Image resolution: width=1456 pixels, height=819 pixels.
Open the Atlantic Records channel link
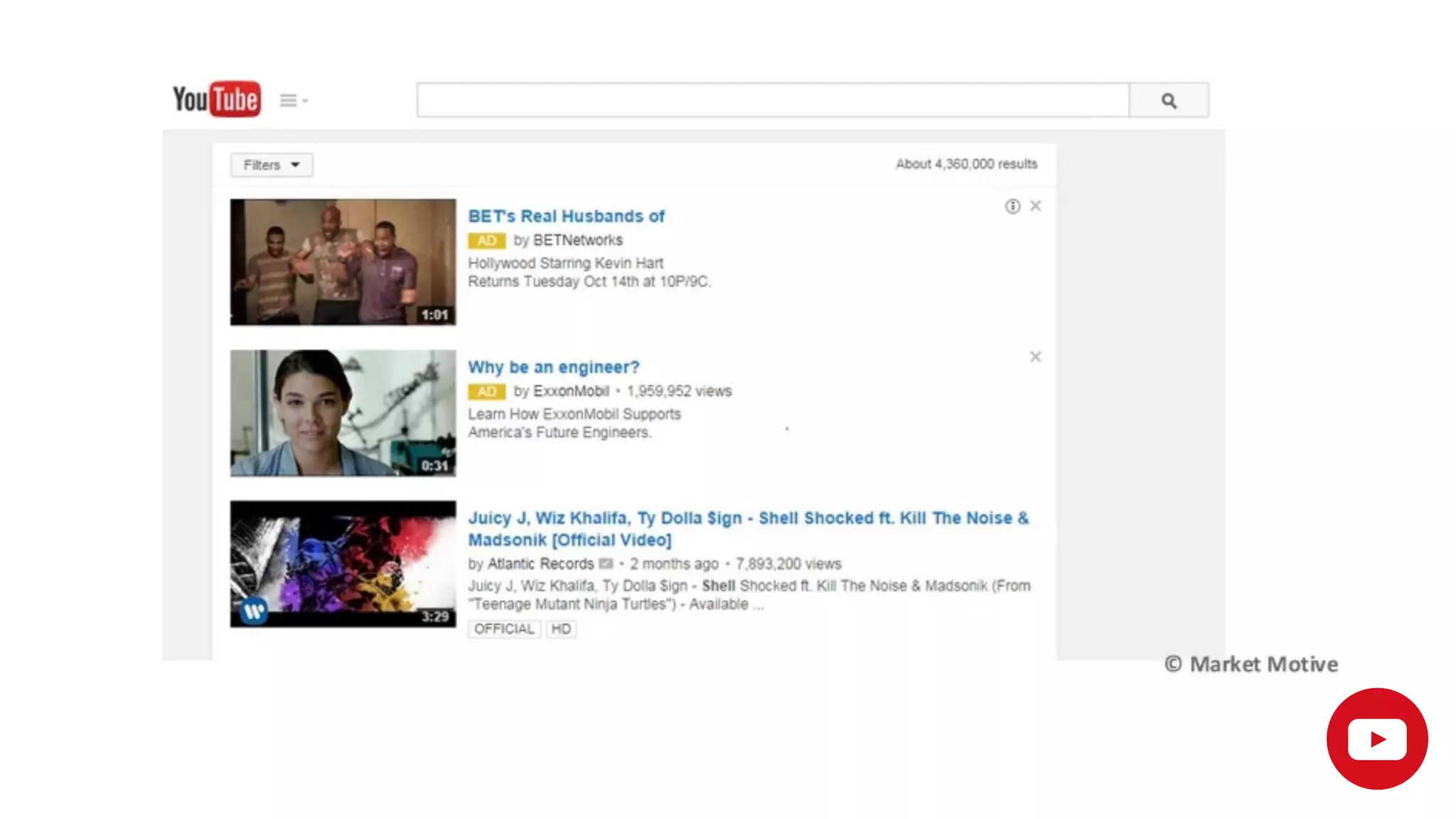540,564
